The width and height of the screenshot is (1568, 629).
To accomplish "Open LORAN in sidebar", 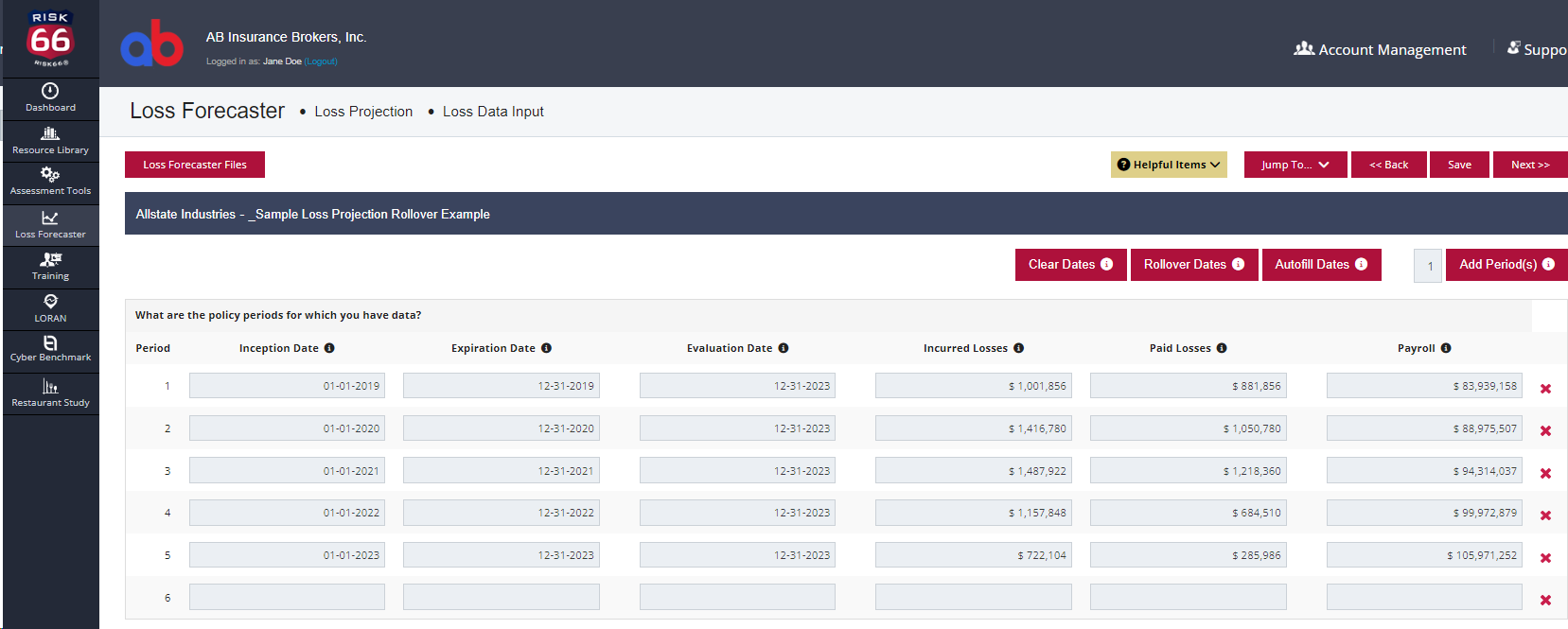I will (x=50, y=309).
